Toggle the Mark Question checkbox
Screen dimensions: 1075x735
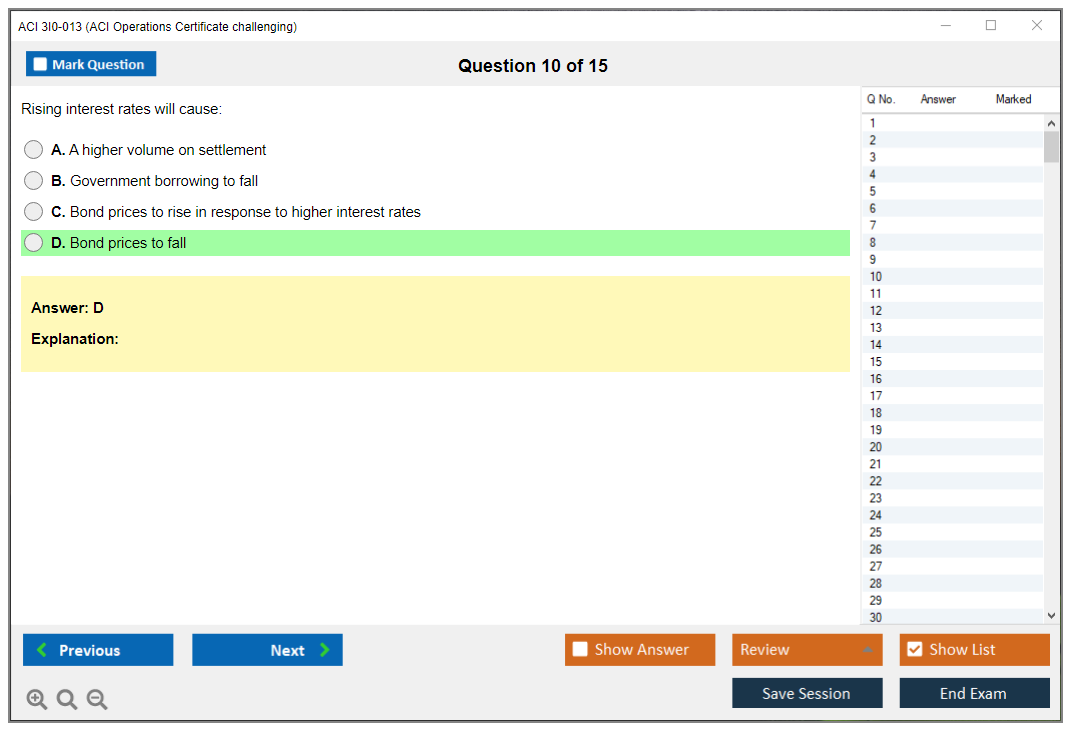point(40,65)
